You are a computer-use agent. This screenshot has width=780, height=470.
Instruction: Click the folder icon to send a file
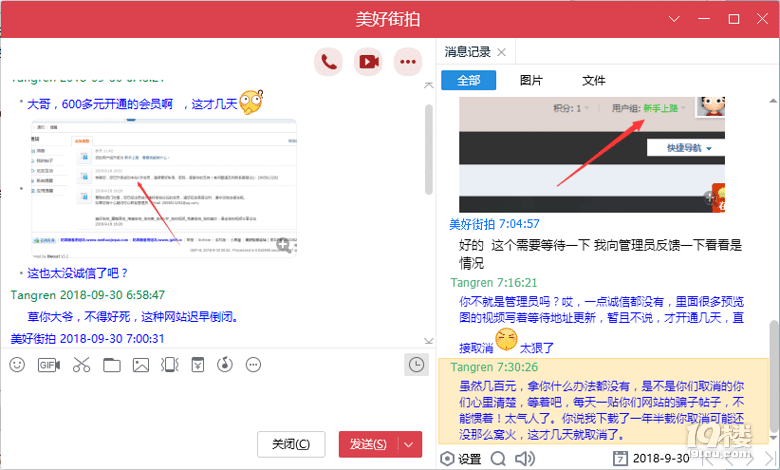(111, 365)
